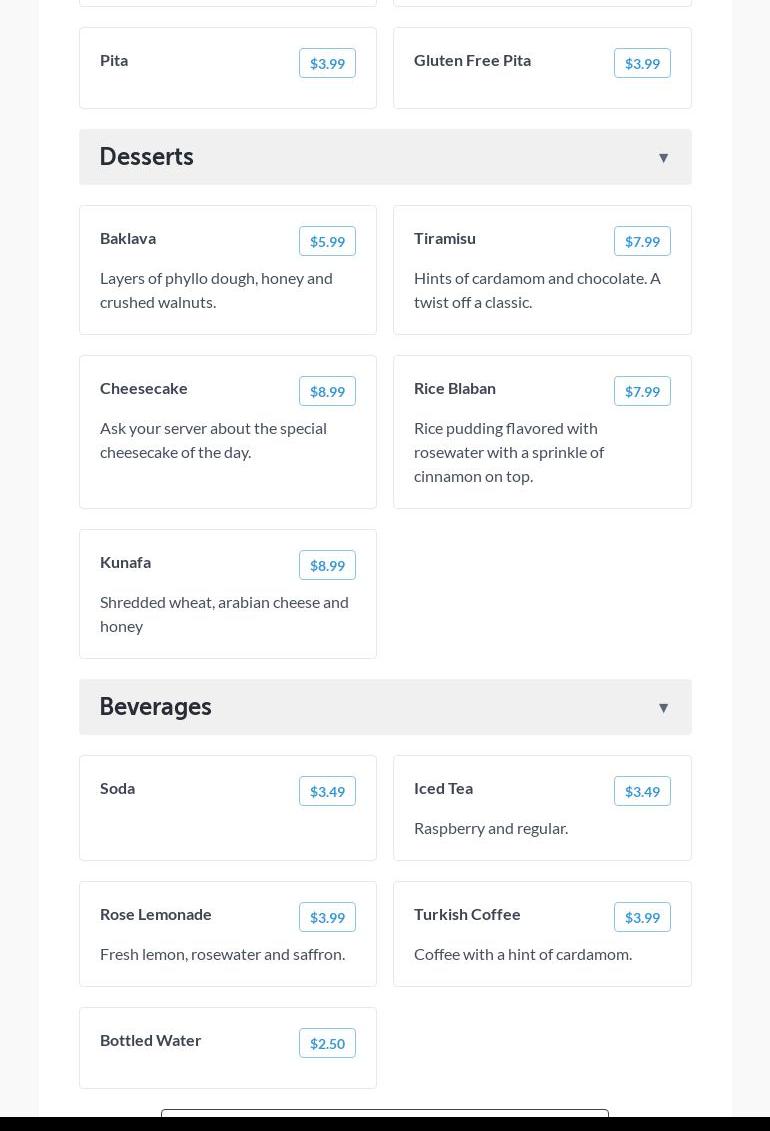Click the Rose Lemonade $3.99 price
Screen dimensions: 770x1131
point(327,917)
